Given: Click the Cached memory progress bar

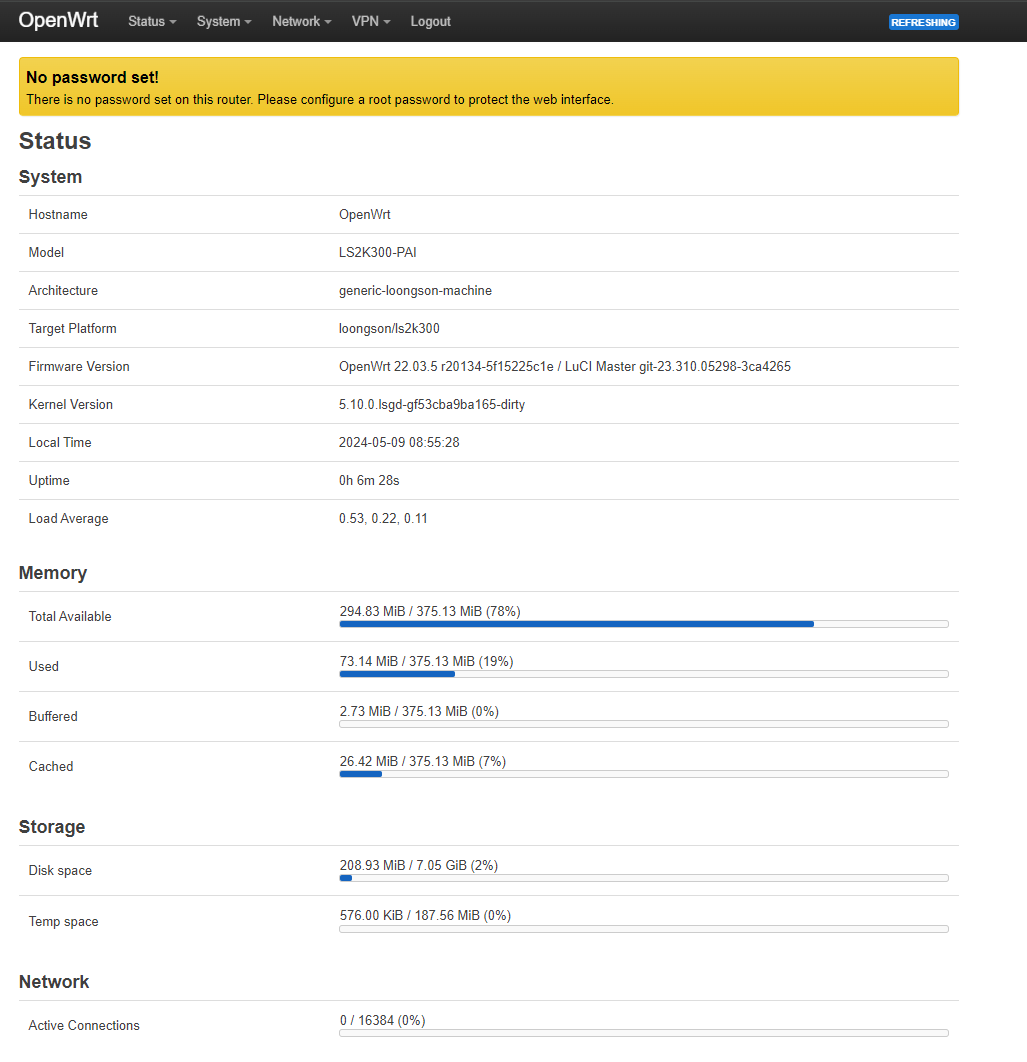Looking at the screenshot, I should [643, 774].
